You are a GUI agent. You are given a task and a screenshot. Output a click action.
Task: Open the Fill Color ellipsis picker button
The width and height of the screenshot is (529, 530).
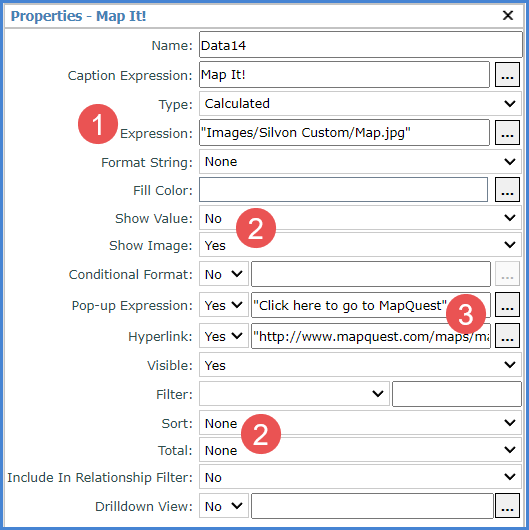[x=507, y=190]
